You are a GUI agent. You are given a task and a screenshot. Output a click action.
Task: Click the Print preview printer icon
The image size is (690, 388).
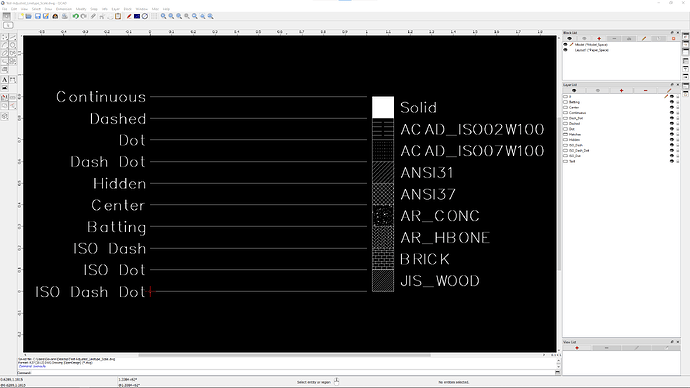pos(65,16)
